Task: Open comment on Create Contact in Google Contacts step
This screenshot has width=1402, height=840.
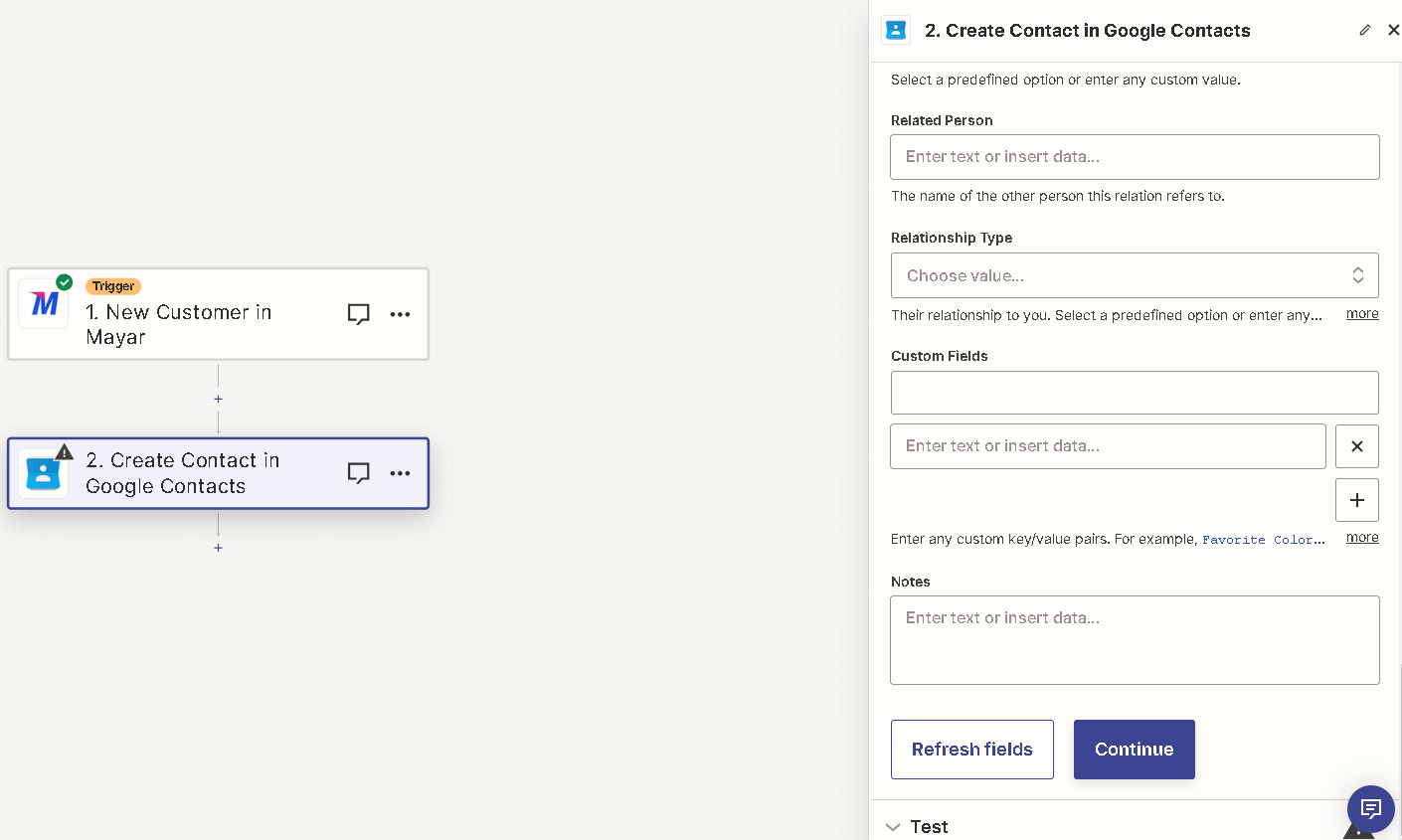Action: click(359, 473)
